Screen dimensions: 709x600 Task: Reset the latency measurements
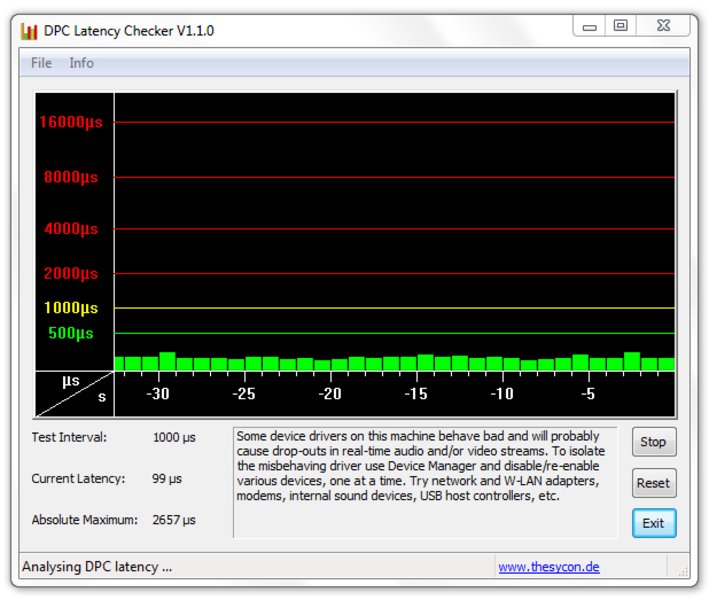[653, 483]
